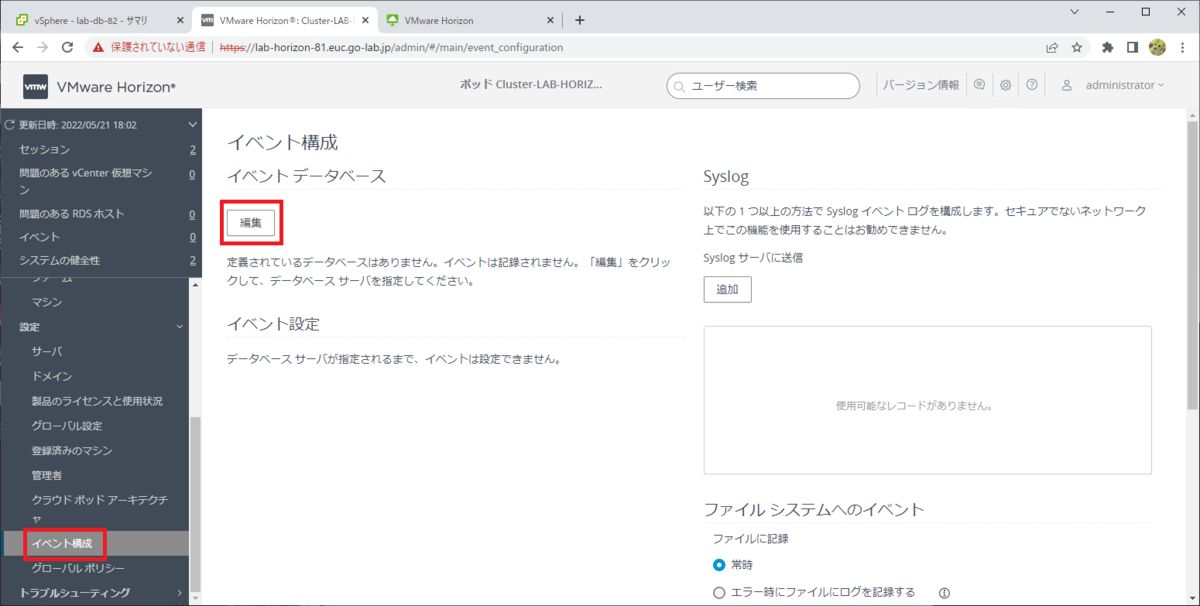Screen dimensions: 1200x606
Task: Bookmark this page with the star icon
Action: (1077, 47)
